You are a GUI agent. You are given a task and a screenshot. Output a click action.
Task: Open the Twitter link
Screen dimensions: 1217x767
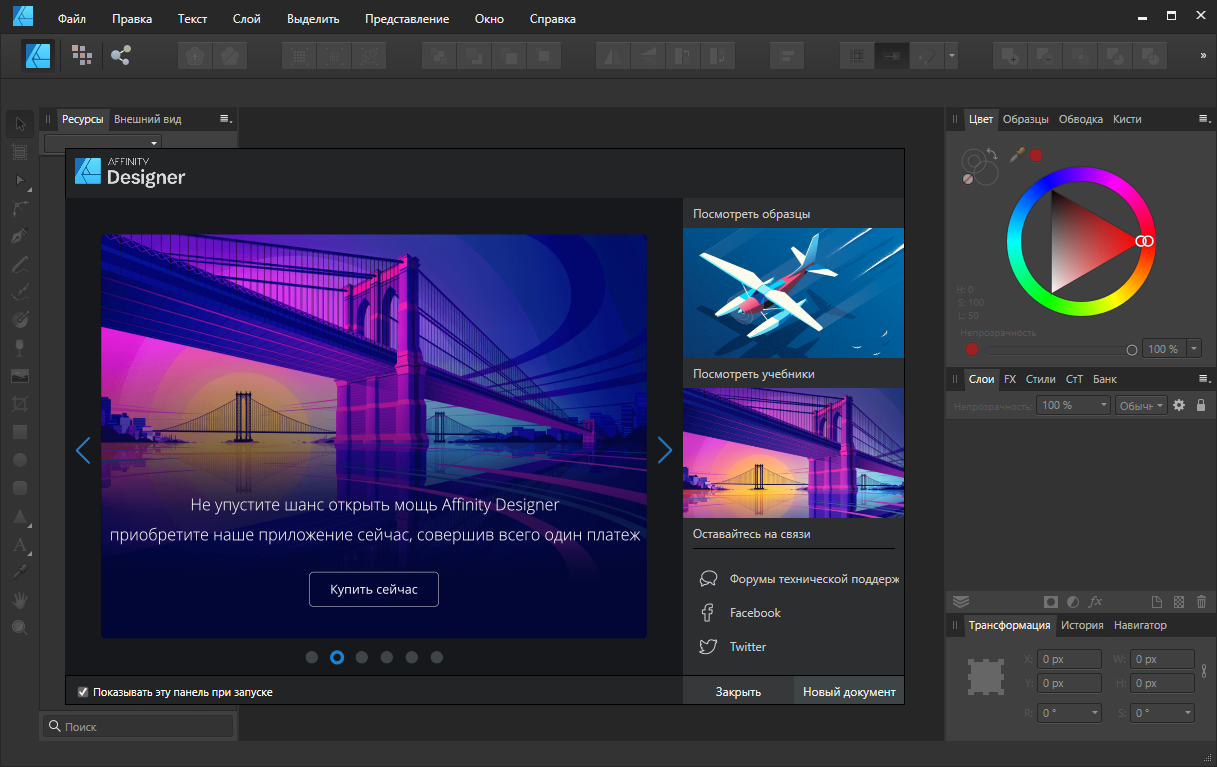[748, 647]
